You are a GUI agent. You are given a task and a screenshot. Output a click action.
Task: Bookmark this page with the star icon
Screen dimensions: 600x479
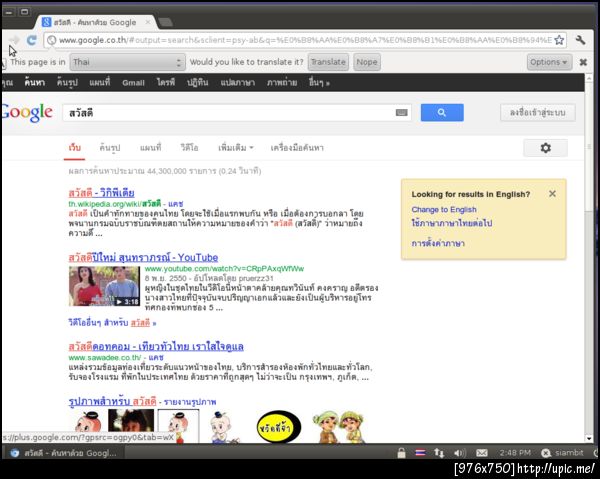click(x=559, y=40)
